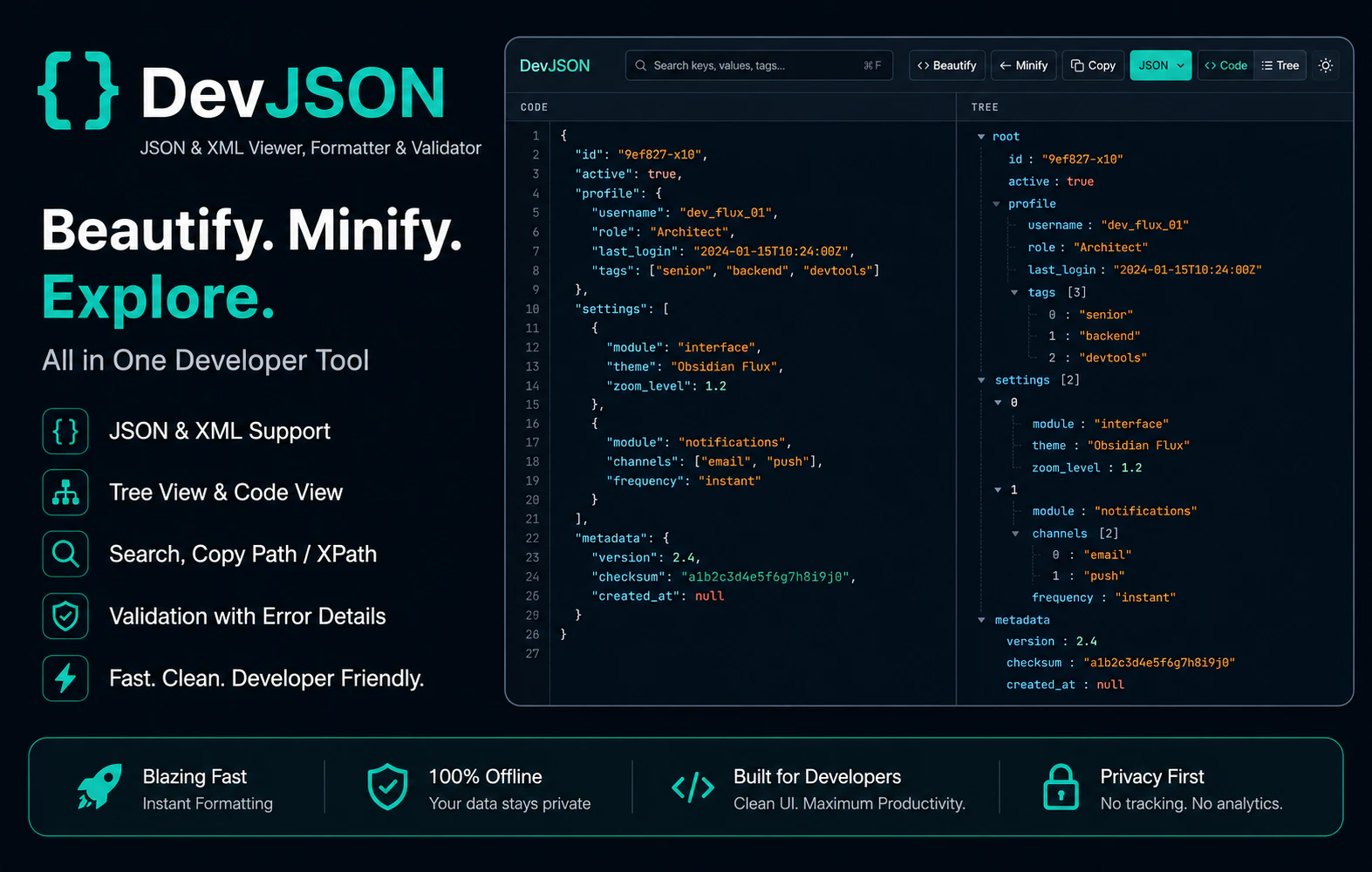Image resolution: width=1372 pixels, height=872 pixels.
Task: Click the "9ef827-x10" value in the code
Action: (660, 155)
